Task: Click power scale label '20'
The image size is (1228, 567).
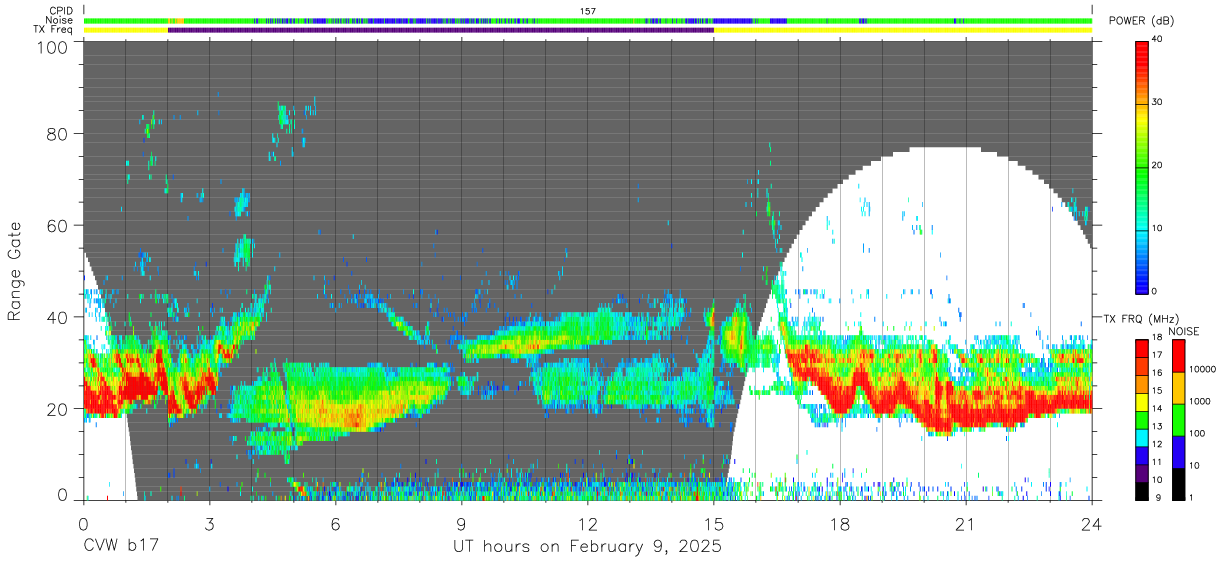Action: (x=1158, y=166)
